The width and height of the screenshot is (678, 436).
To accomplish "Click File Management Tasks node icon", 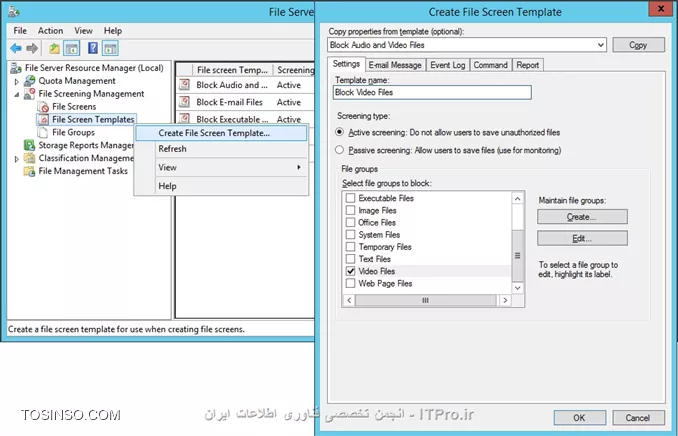I will [29, 171].
